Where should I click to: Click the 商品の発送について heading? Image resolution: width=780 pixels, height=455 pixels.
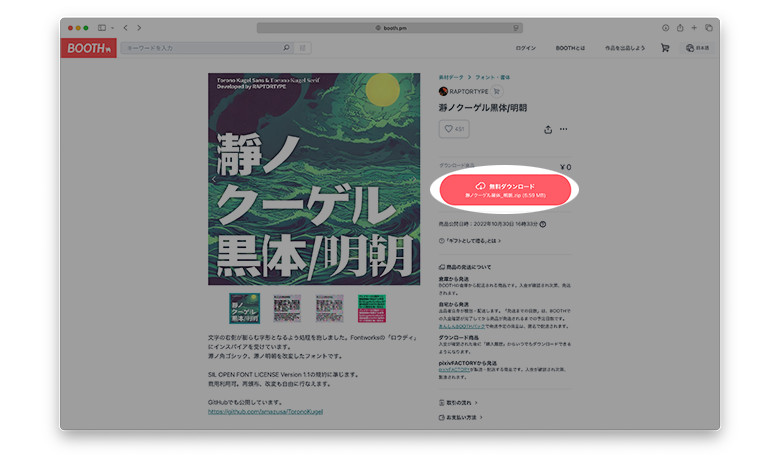click(x=465, y=267)
